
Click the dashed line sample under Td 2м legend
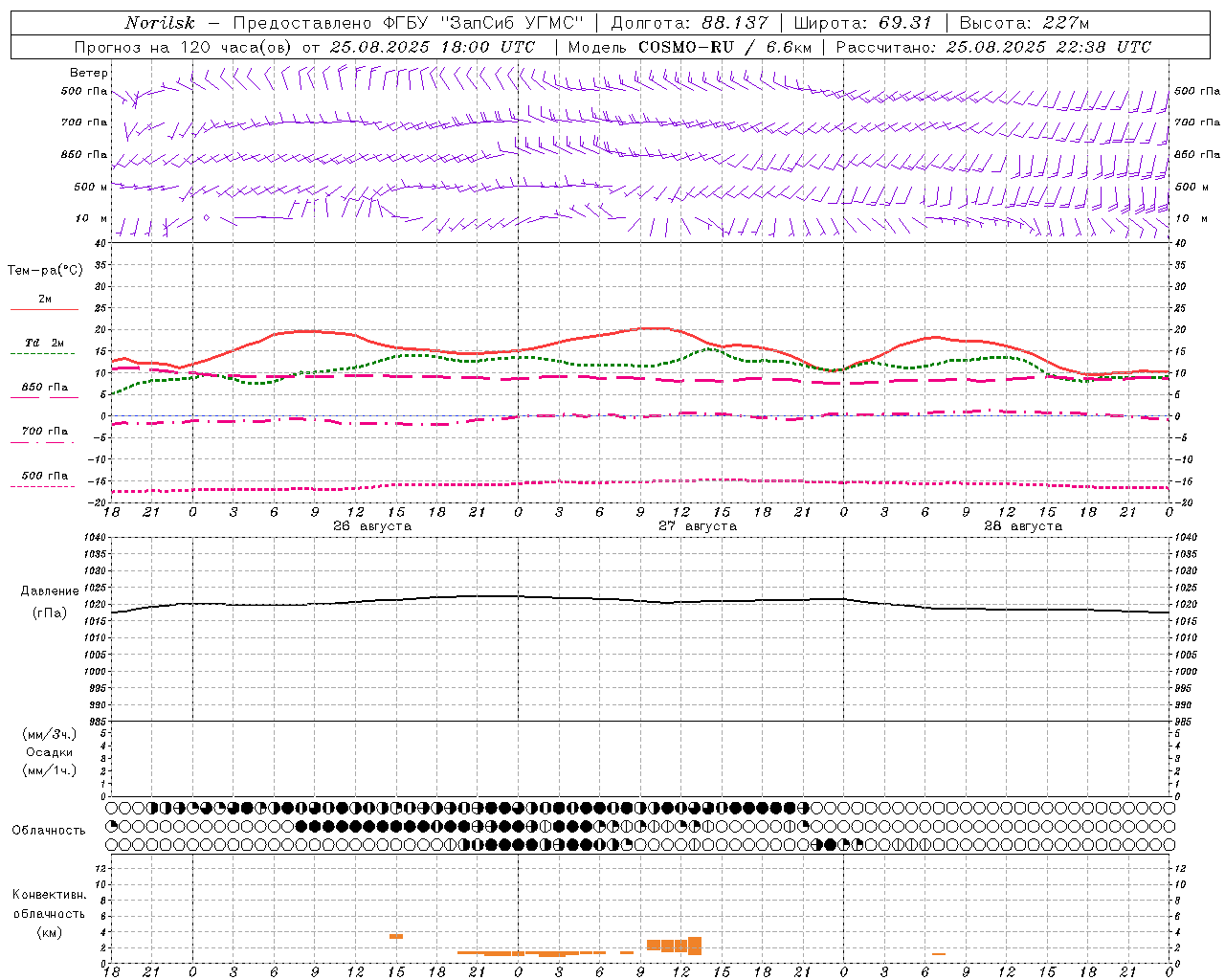[43, 353]
